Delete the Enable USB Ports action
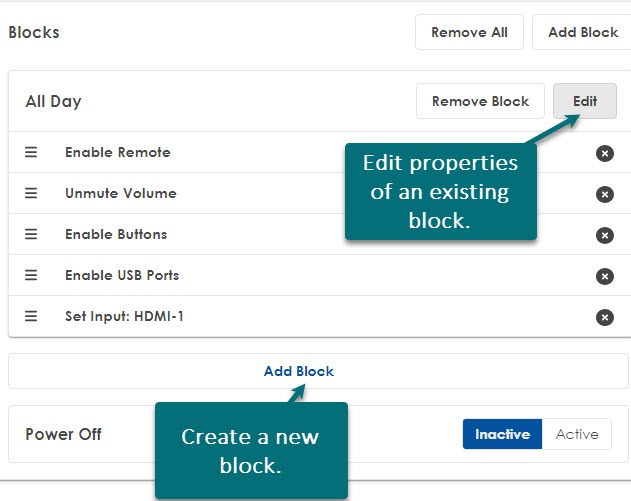This screenshot has width=631, height=501. click(604, 276)
